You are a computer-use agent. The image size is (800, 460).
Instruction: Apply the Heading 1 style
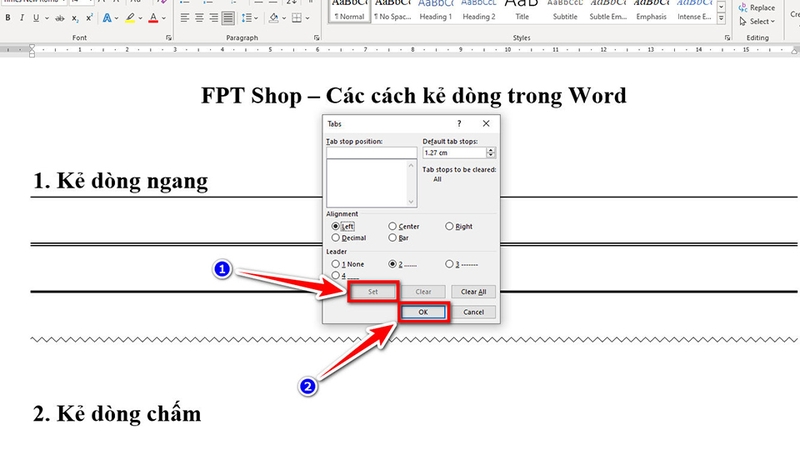point(436,11)
